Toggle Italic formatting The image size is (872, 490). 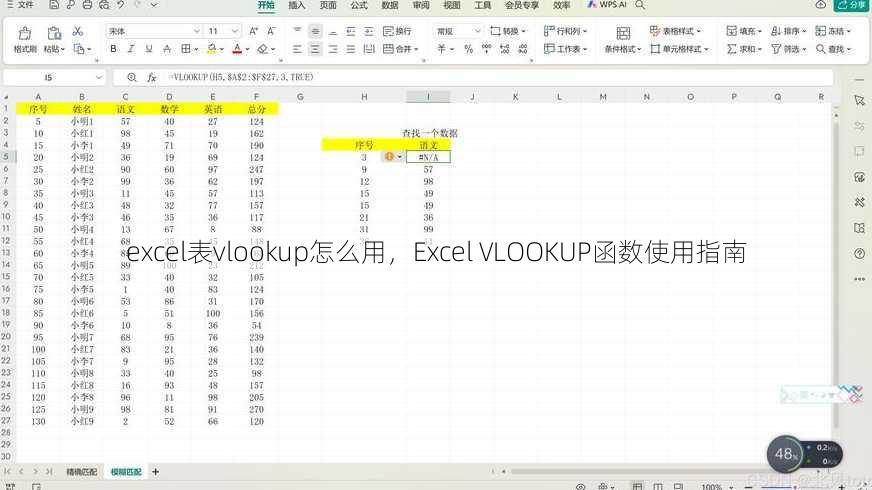pyautogui.click(x=131, y=49)
